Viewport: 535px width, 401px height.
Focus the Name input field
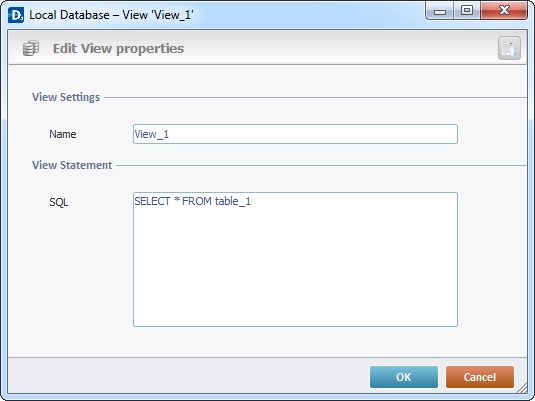[x=295, y=134]
